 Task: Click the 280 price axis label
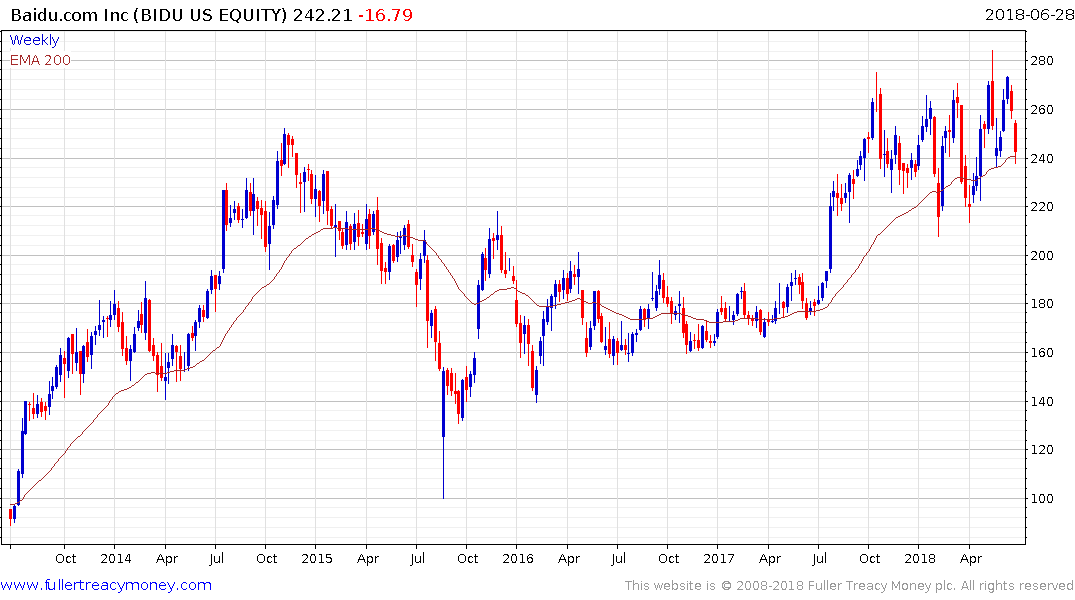coord(1042,60)
